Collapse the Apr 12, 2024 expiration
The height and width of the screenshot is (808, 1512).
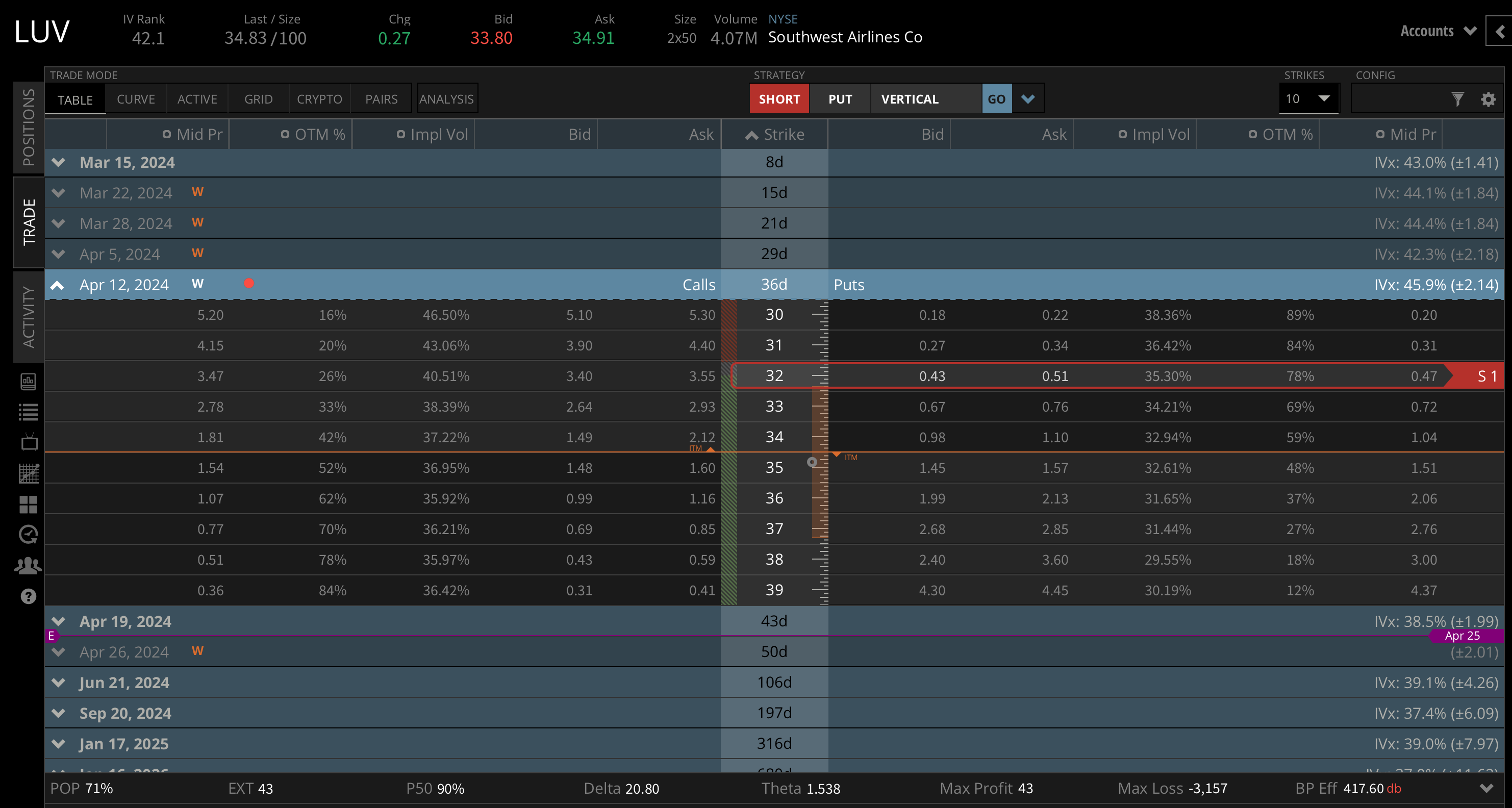[x=58, y=285]
